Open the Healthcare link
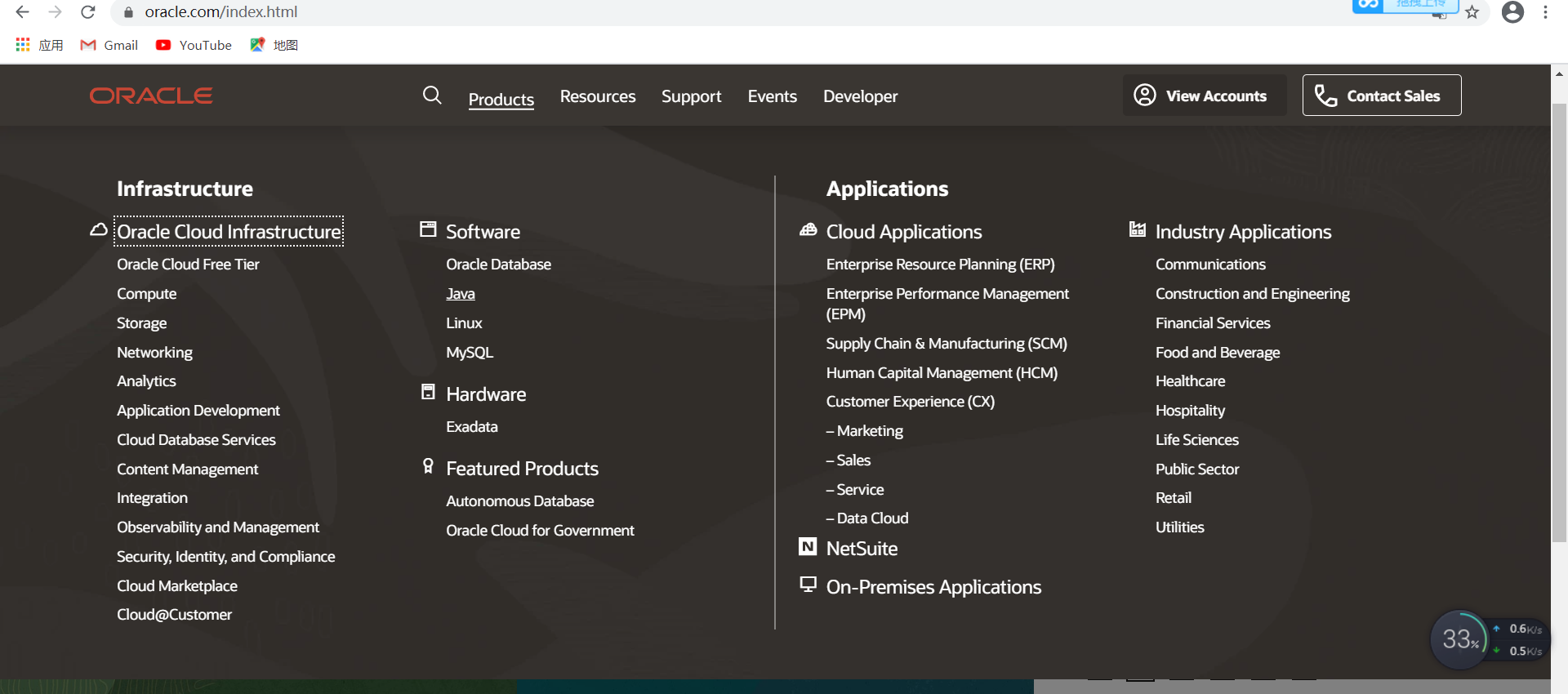Image resolution: width=1568 pixels, height=694 pixels. (1190, 381)
